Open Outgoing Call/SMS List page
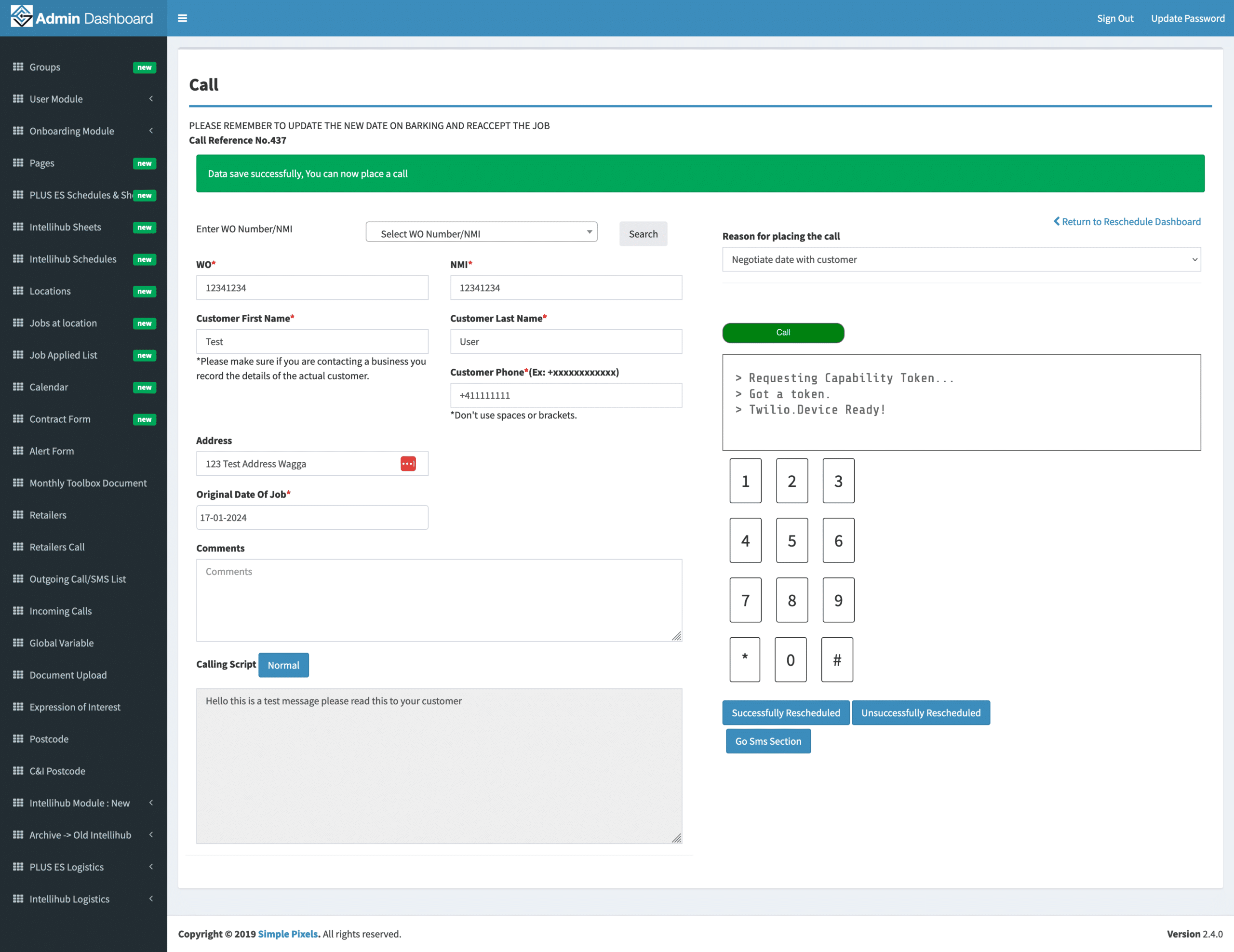The width and height of the screenshot is (1234, 952). pyautogui.click(x=78, y=579)
